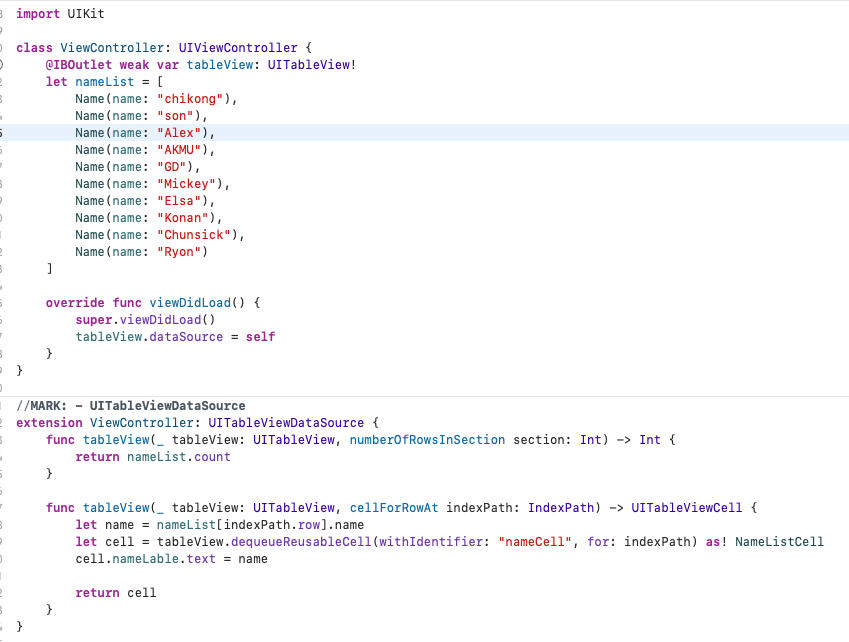Click the "return cell" statement
The image size is (849, 642).
(x=116, y=593)
